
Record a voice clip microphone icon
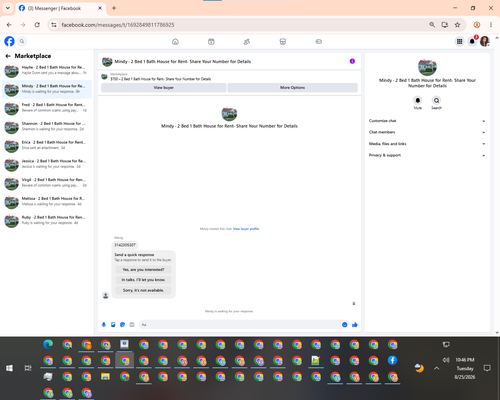point(104,325)
